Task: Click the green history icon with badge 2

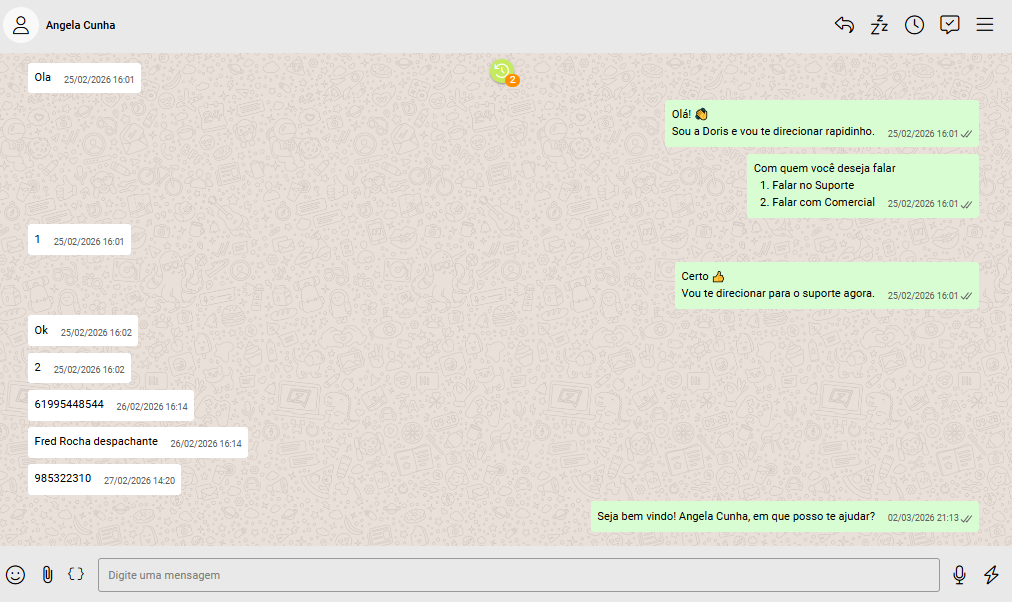Action: pyautogui.click(x=502, y=72)
